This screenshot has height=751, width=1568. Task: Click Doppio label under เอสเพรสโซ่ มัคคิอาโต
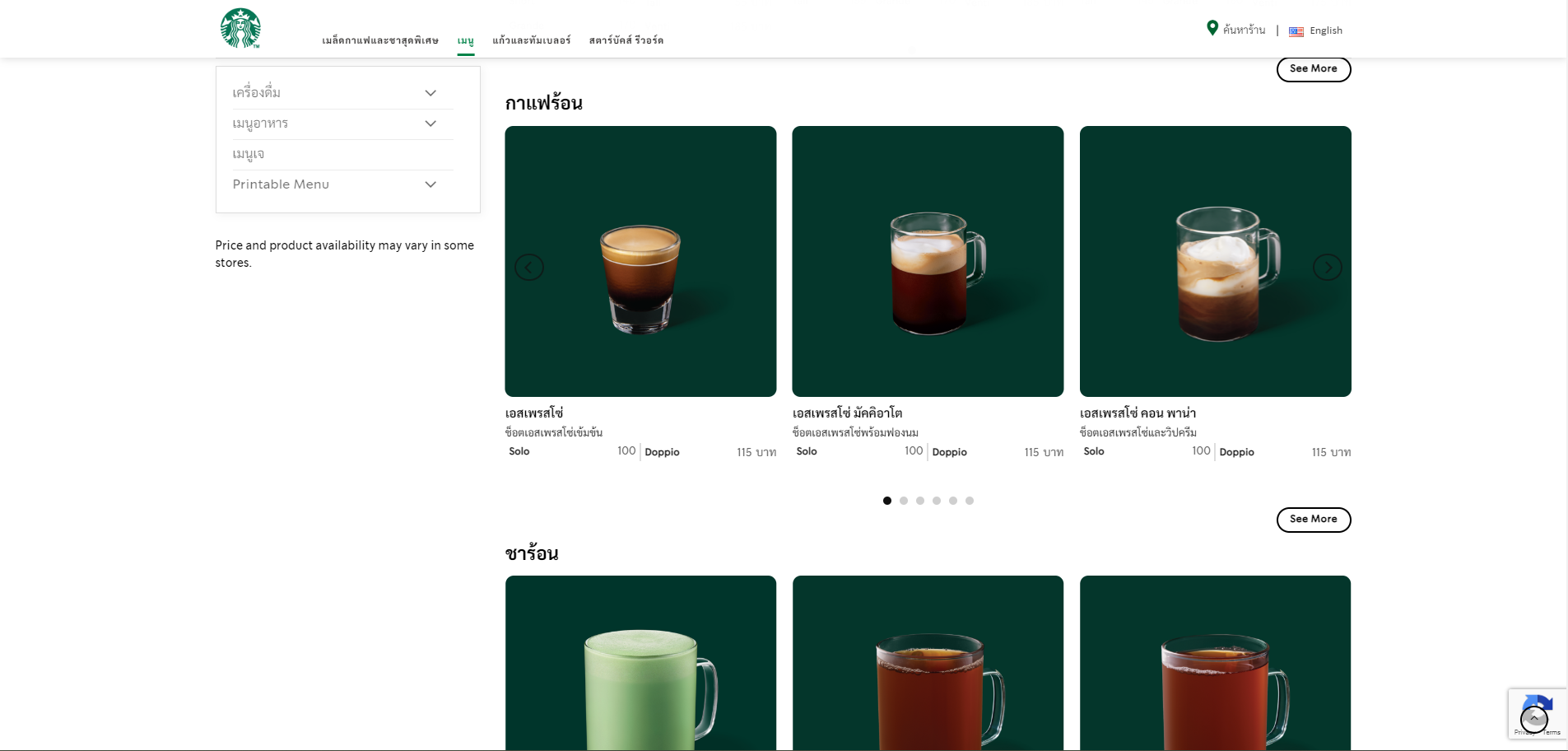pyautogui.click(x=949, y=452)
